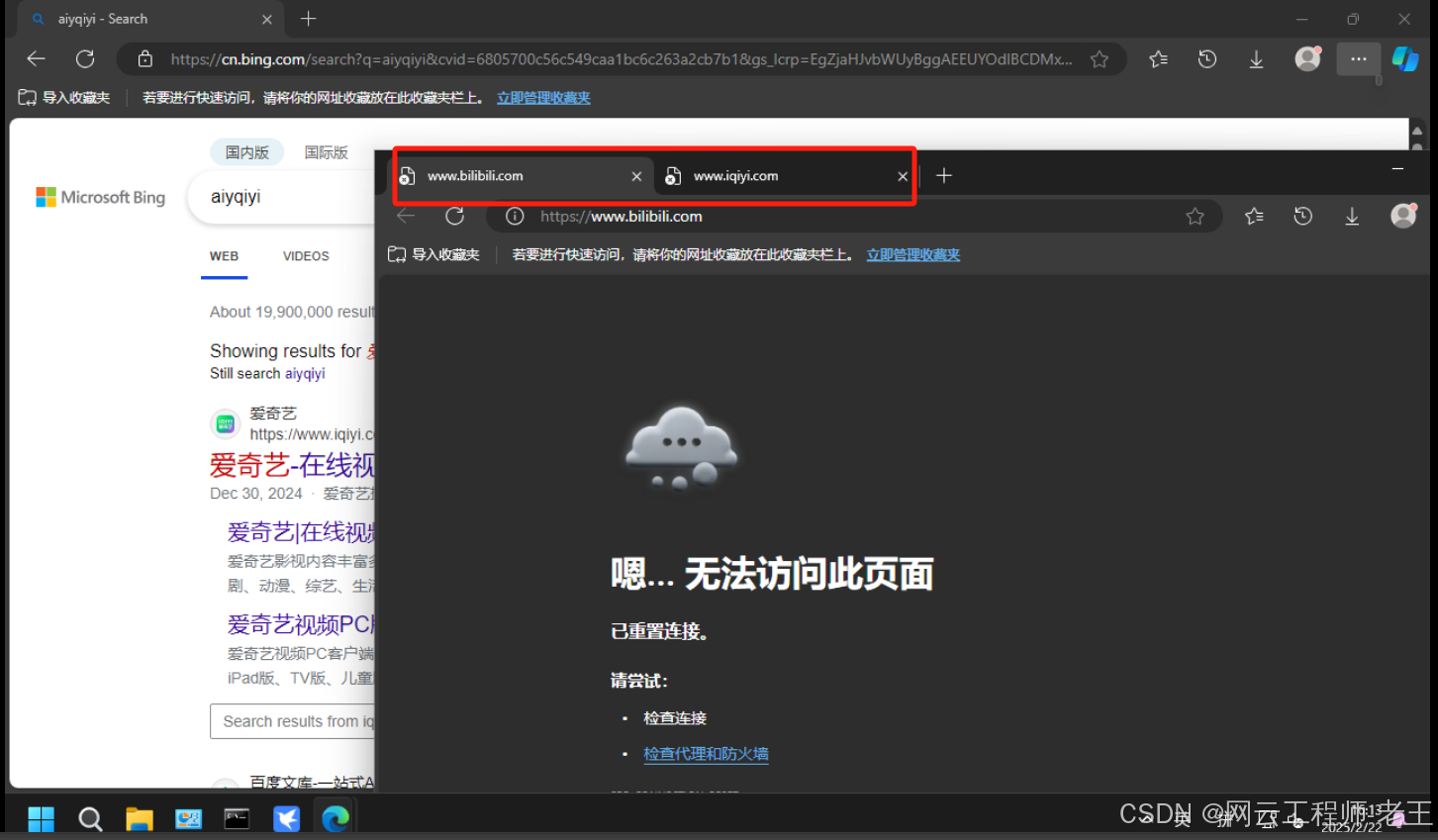Open taskbar Search magnifier
The width and height of the screenshot is (1438, 840).
tap(90, 819)
